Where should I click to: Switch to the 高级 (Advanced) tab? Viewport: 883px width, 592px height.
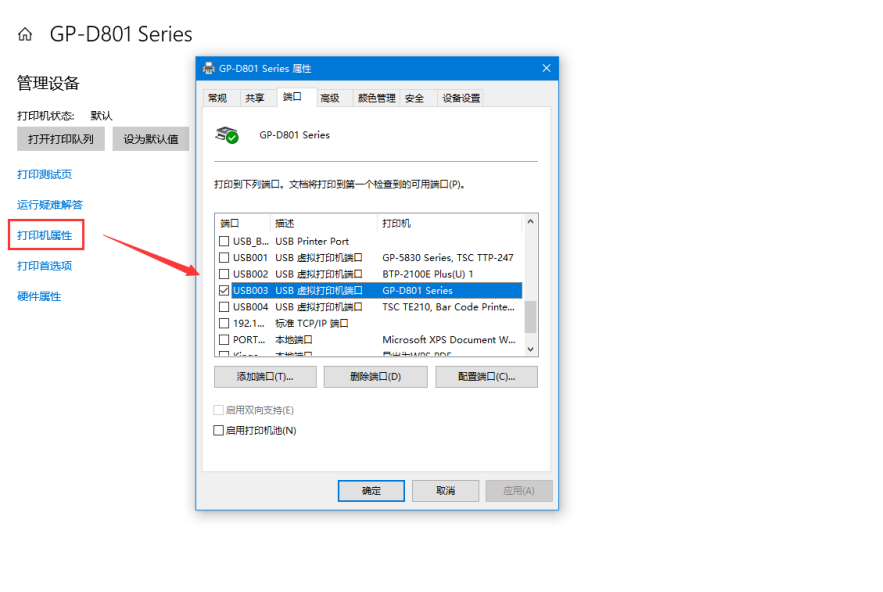(x=330, y=98)
